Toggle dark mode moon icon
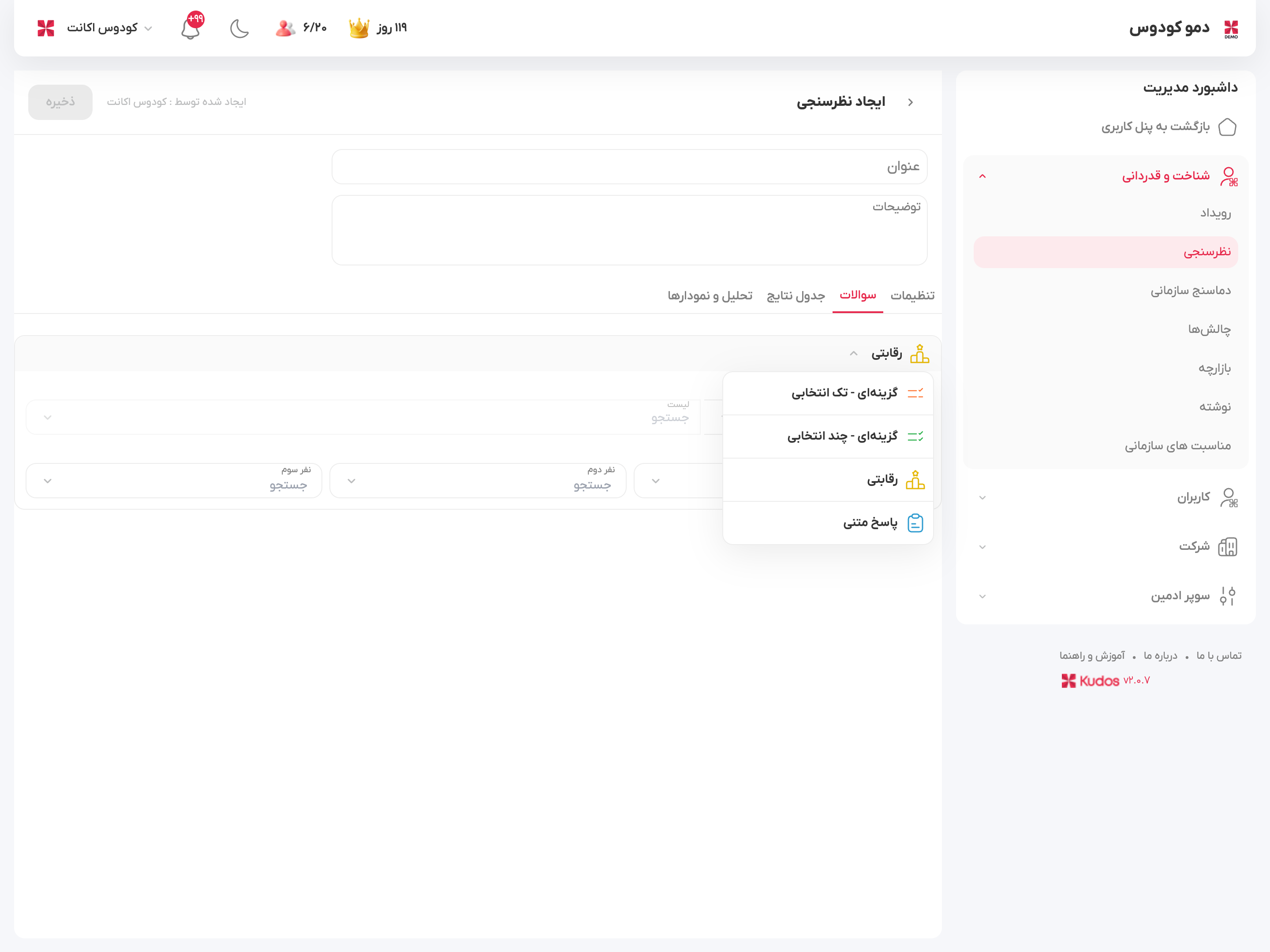This screenshot has width=1270, height=952. (x=239, y=28)
